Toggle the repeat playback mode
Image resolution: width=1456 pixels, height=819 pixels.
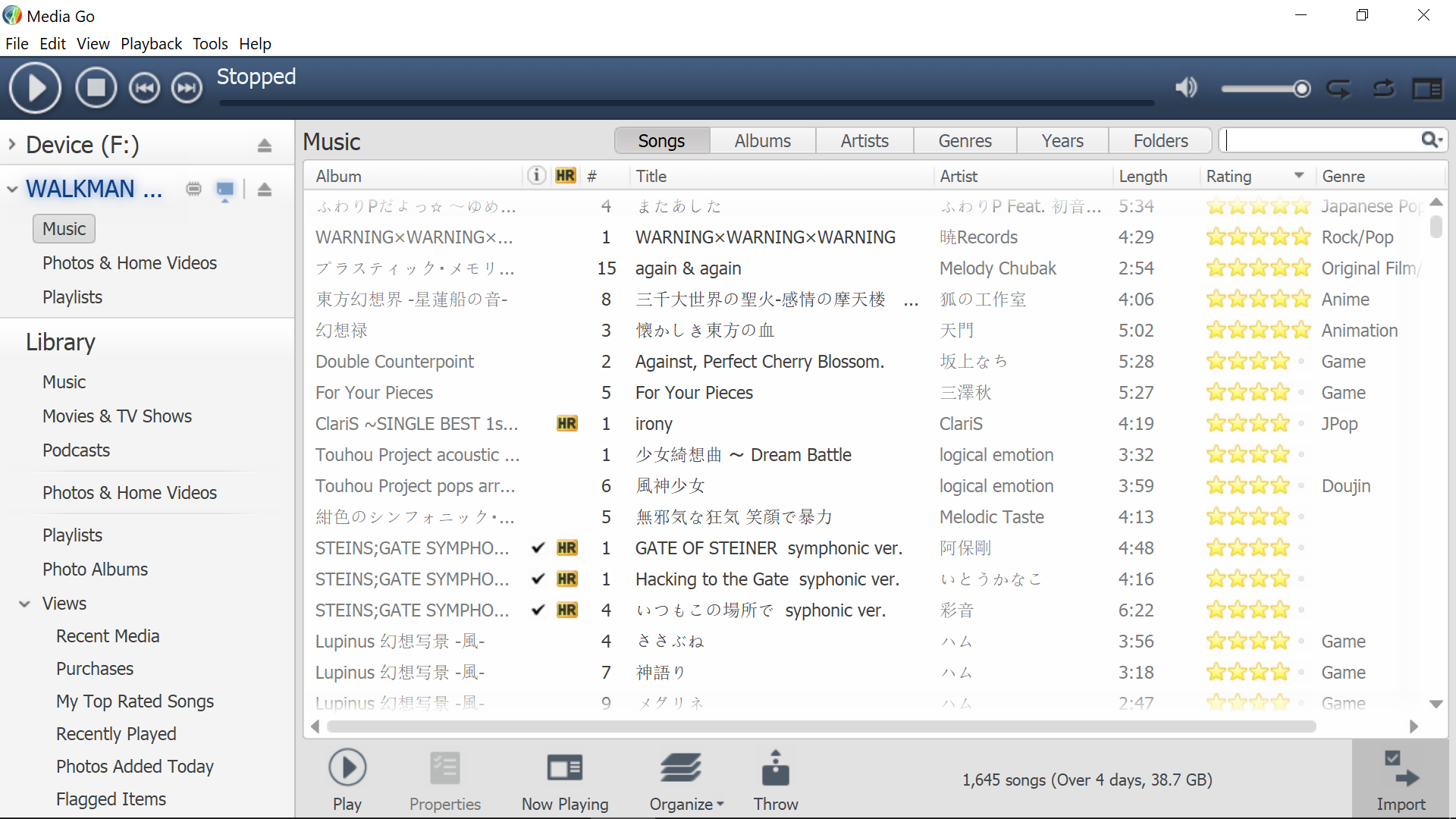point(1338,89)
